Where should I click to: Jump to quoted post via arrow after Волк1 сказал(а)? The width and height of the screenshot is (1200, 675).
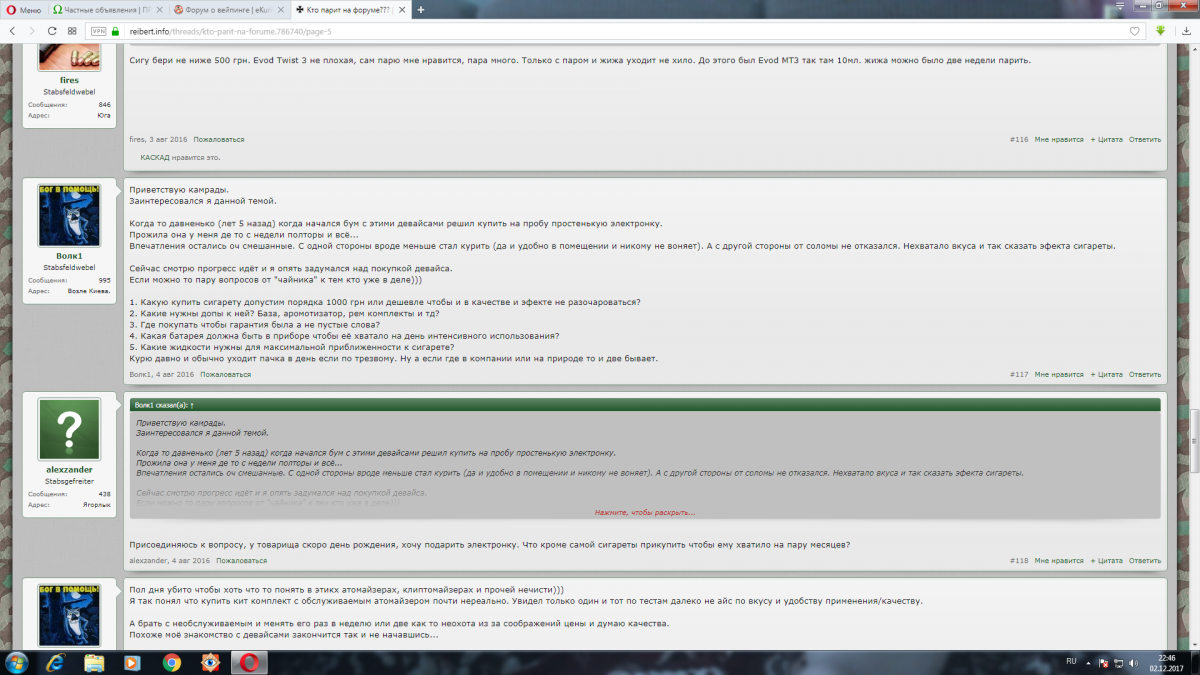coord(192,405)
